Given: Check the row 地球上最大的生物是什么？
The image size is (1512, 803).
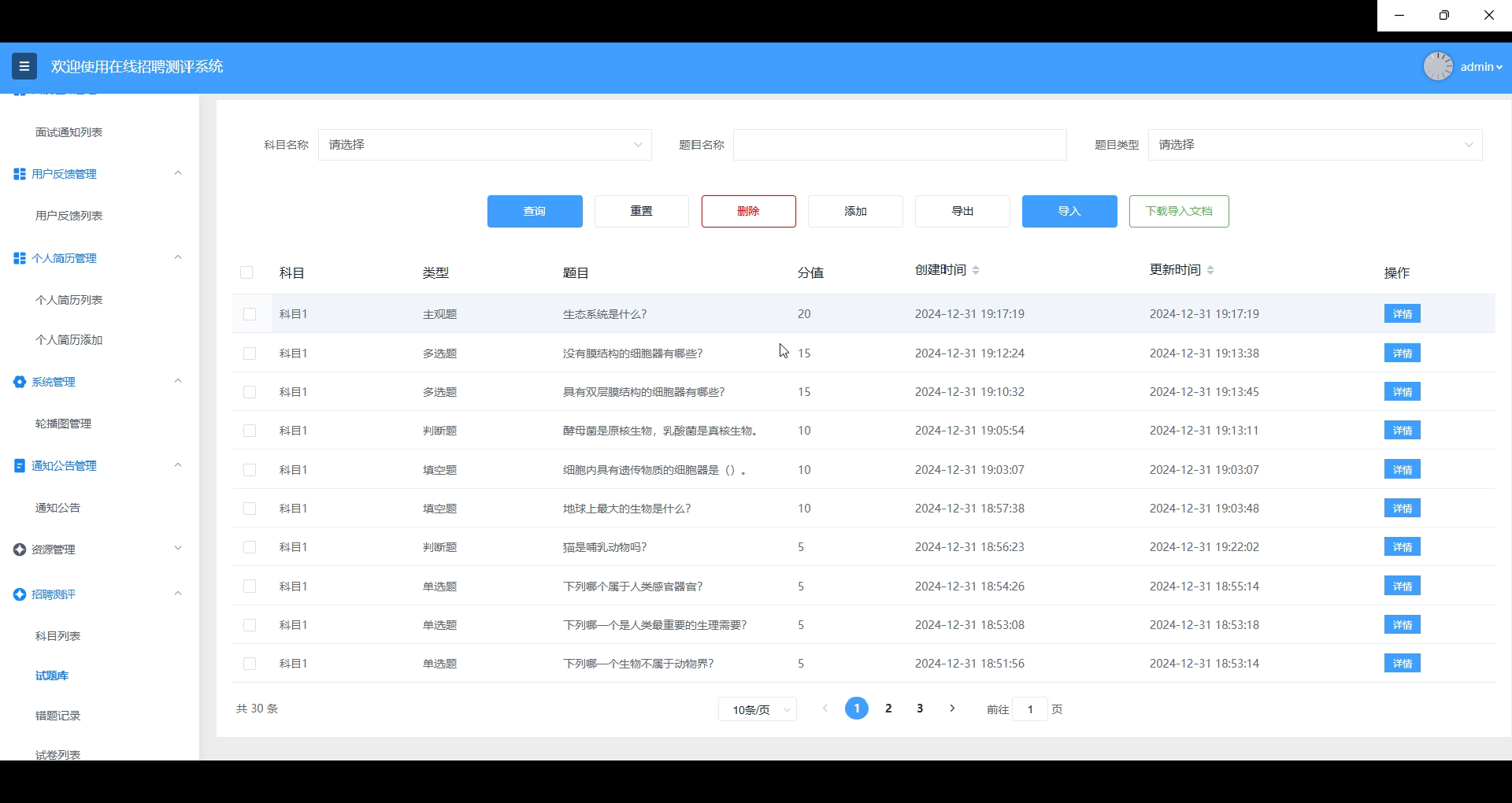Looking at the screenshot, I should 250,509.
